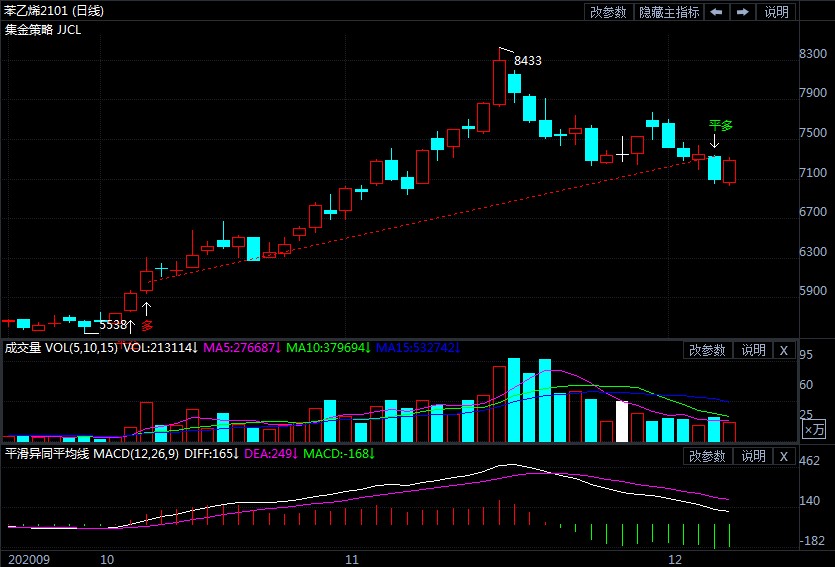Click the 11 month label on the time axis
The height and width of the screenshot is (567, 835).
[x=352, y=560]
